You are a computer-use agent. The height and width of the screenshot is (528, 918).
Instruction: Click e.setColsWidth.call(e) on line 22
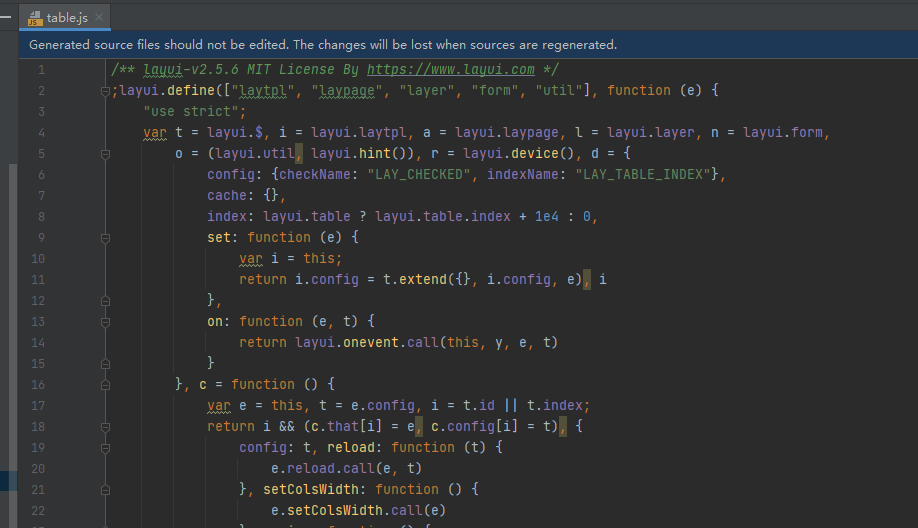click(x=358, y=510)
